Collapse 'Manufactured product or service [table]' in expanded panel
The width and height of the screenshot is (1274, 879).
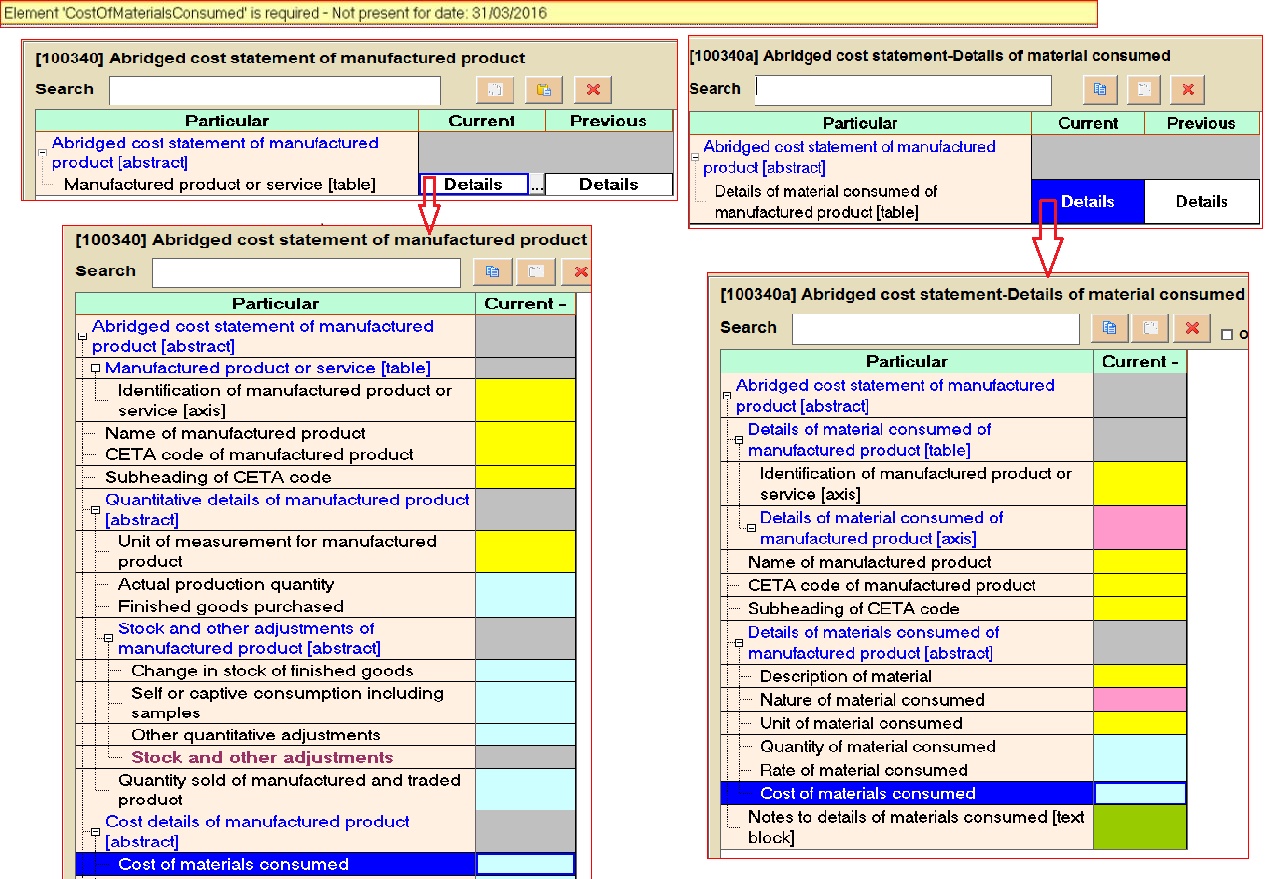pos(96,369)
